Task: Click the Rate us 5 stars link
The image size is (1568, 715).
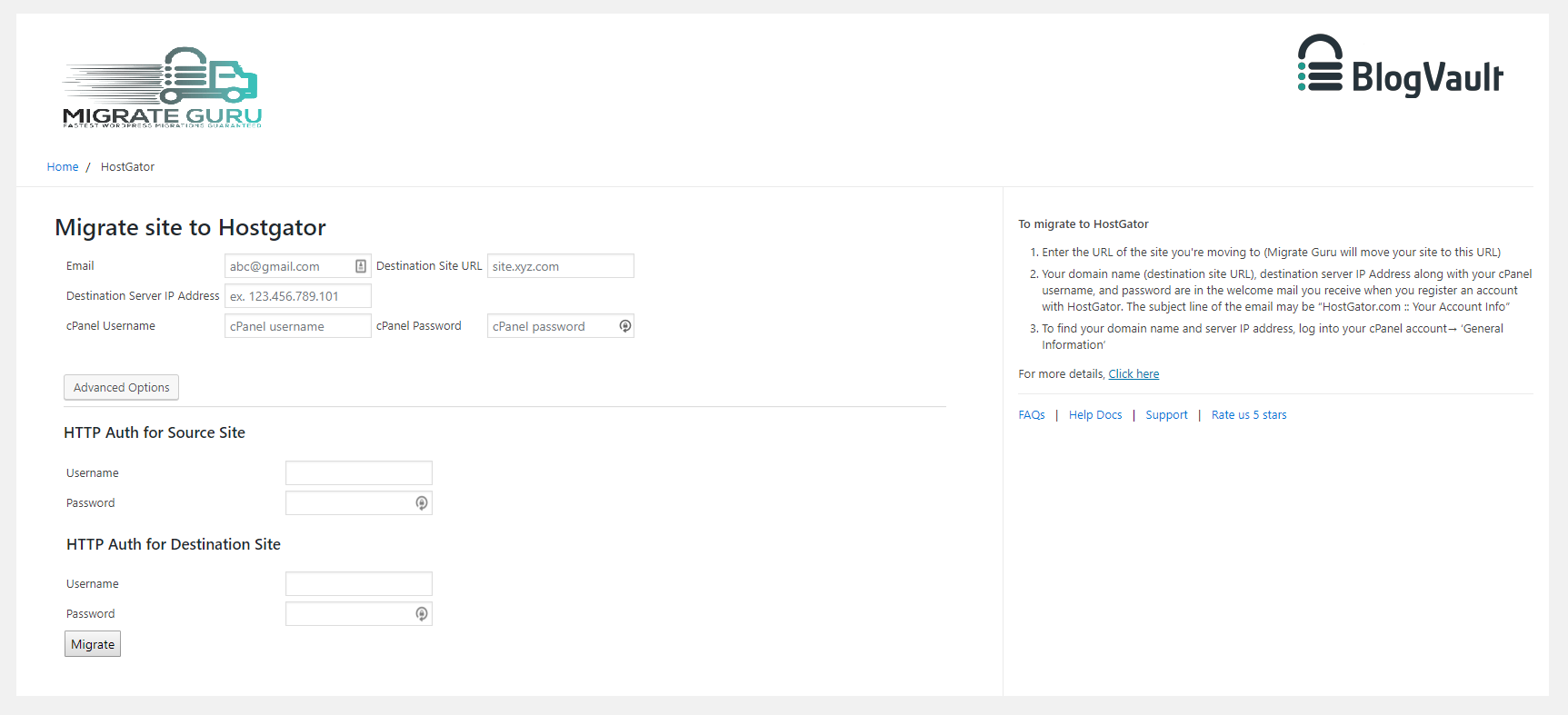Action: (1249, 415)
